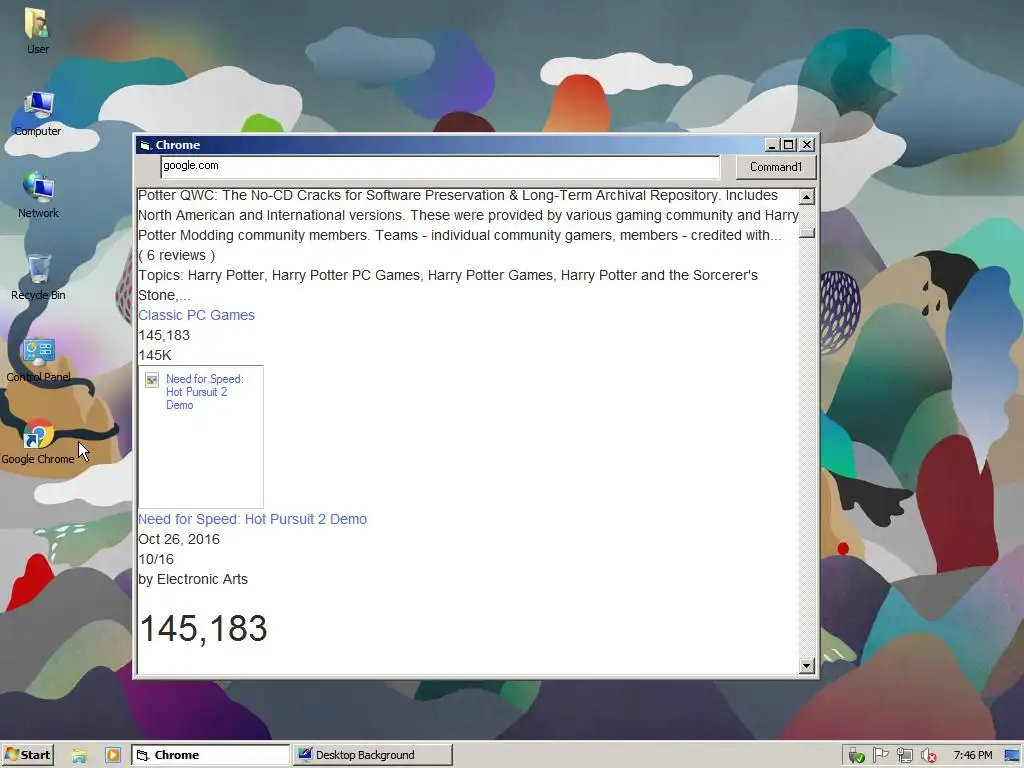1024x768 pixels.
Task: Close the Chrome window
Action: (807, 145)
